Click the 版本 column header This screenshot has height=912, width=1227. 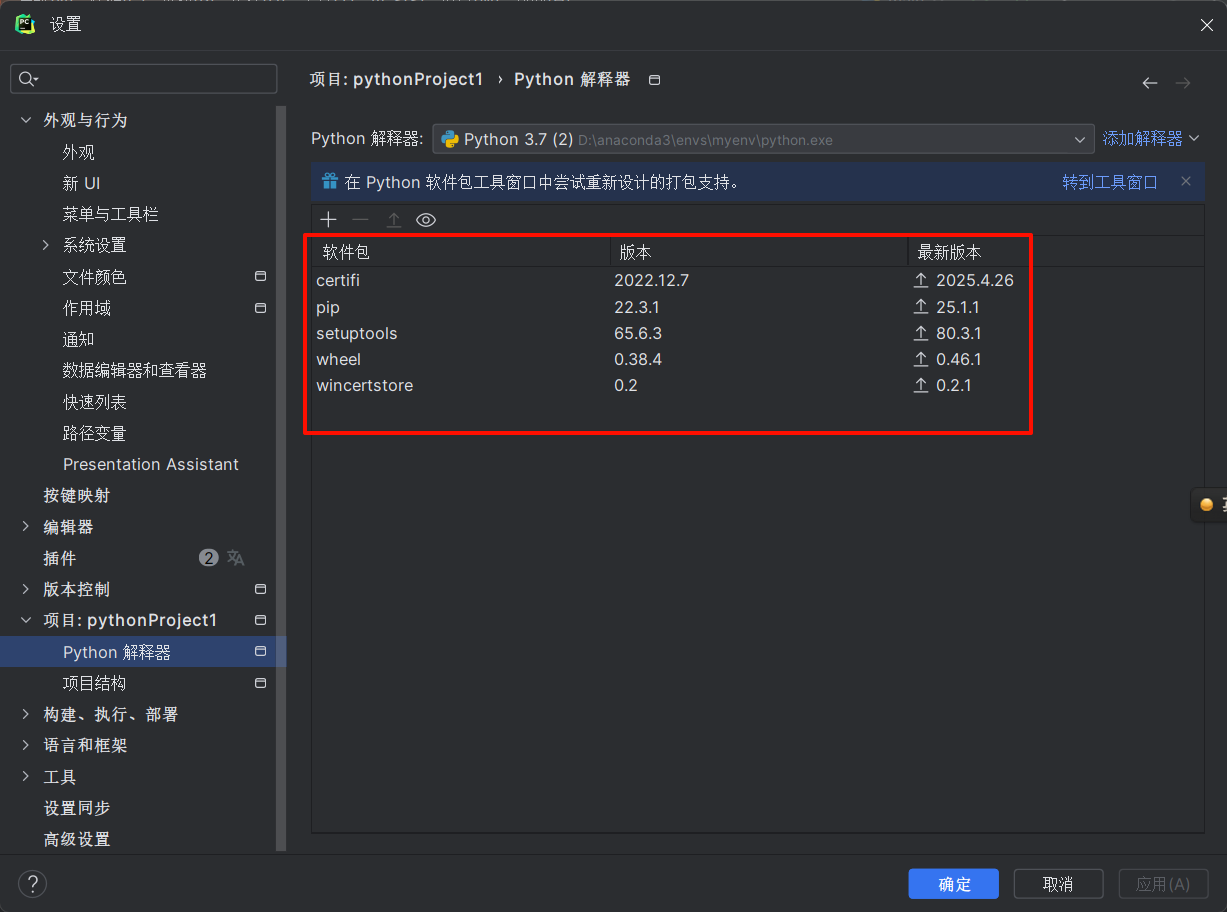point(759,252)
